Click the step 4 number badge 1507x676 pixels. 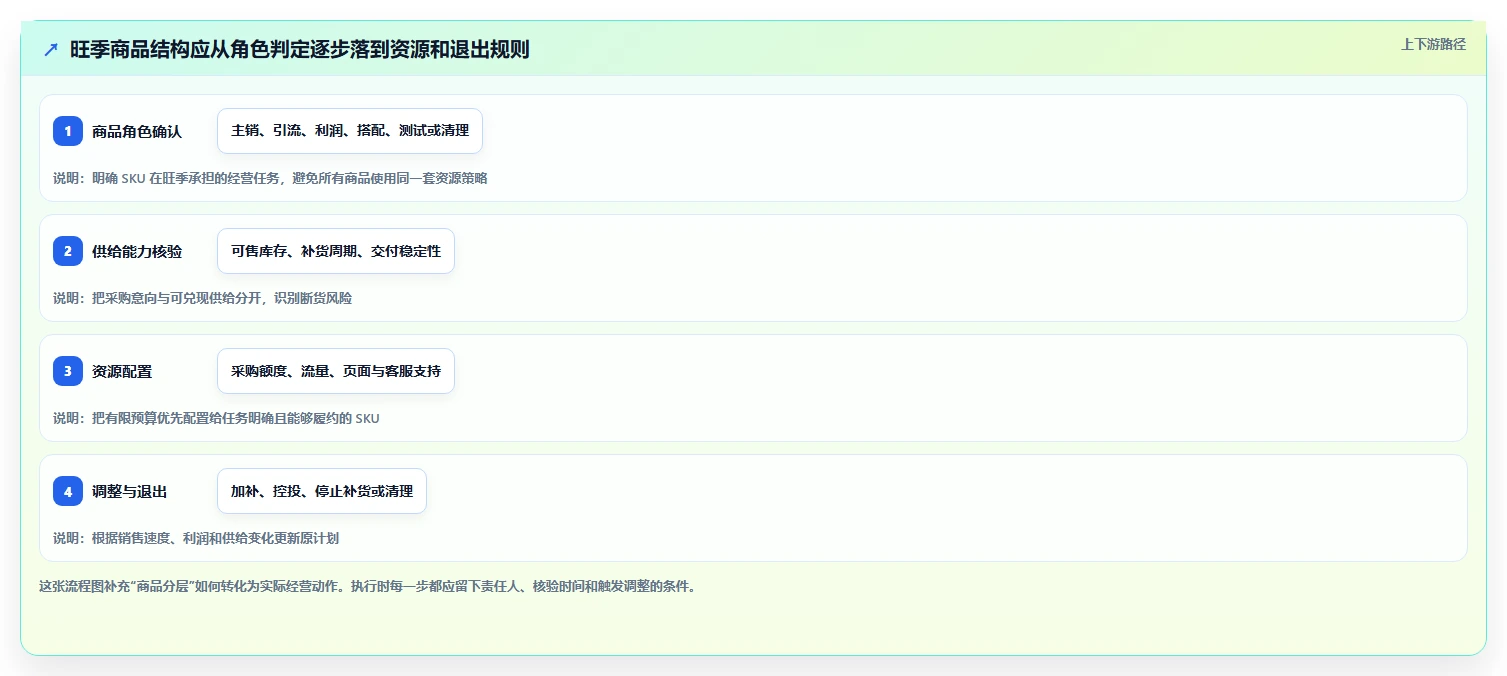click(68, 491)
